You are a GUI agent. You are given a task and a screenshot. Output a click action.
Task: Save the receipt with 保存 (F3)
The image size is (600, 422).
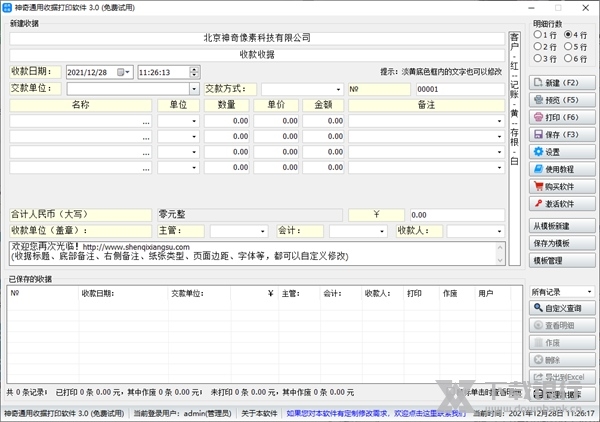(x=561, y=134)
